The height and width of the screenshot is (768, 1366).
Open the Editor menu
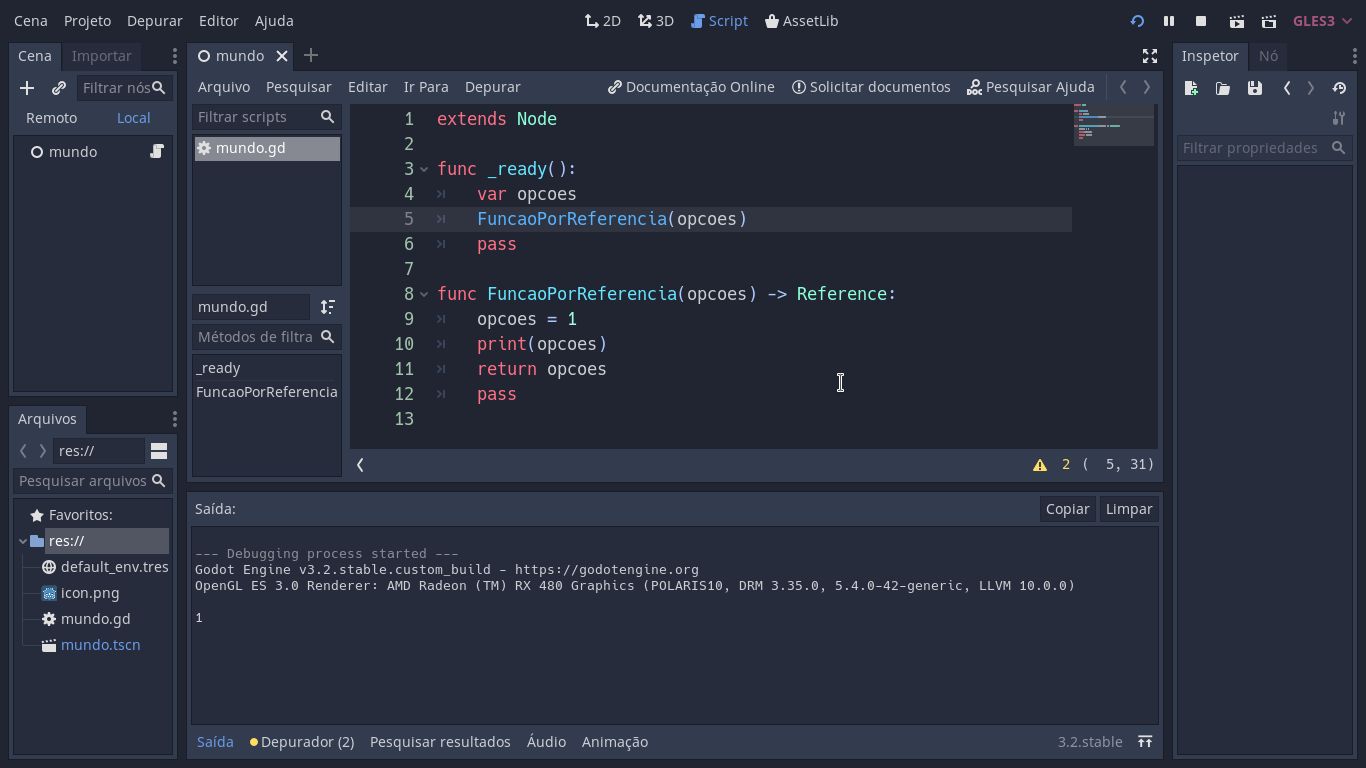pos(218,21)
